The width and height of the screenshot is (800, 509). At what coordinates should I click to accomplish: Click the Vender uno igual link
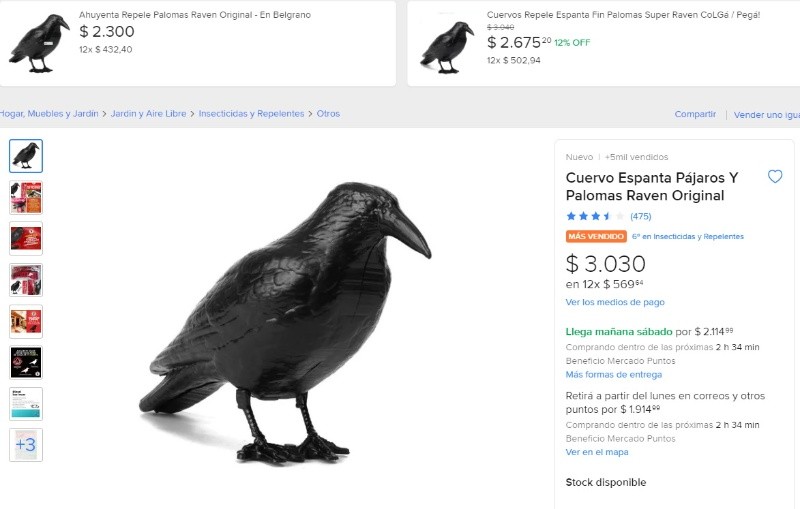coord(766,115)
